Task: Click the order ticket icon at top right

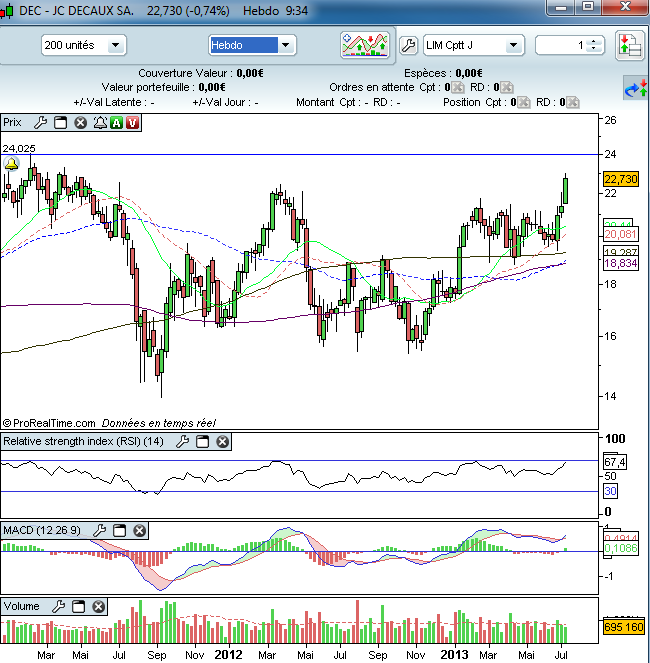Action: (x=629, y=45)
